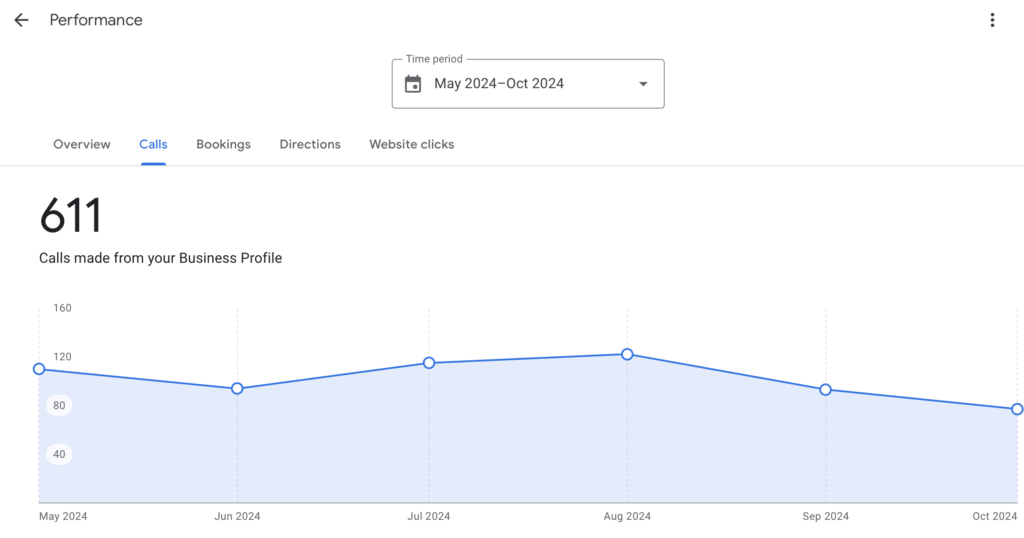Go back using the left arrow
The height and width of the screenshot is (538, 1024).
tap(21, 20)
